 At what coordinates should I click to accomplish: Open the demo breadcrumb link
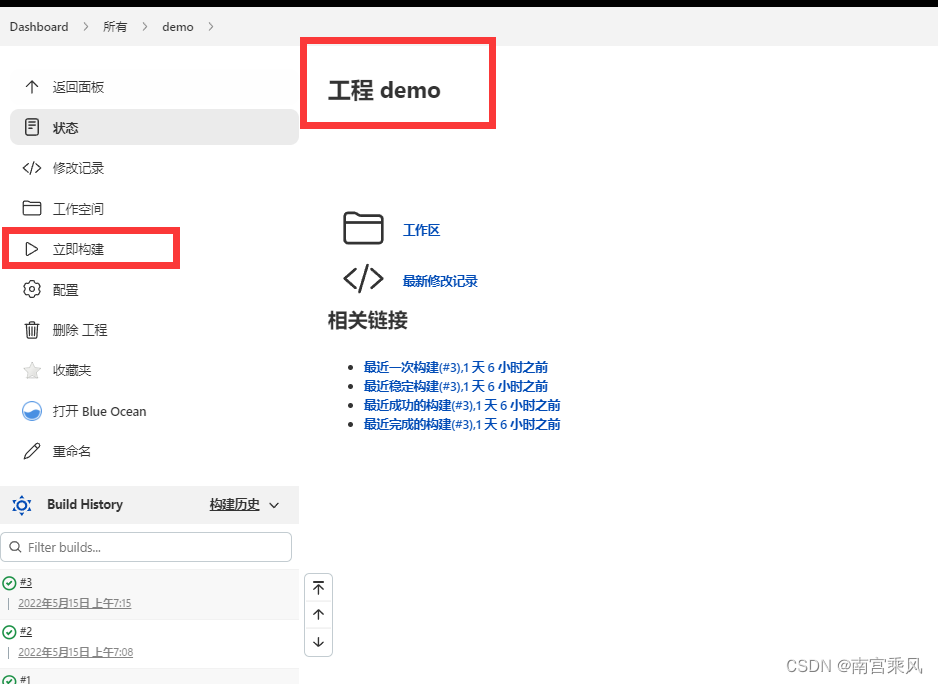tap(178, 26)
